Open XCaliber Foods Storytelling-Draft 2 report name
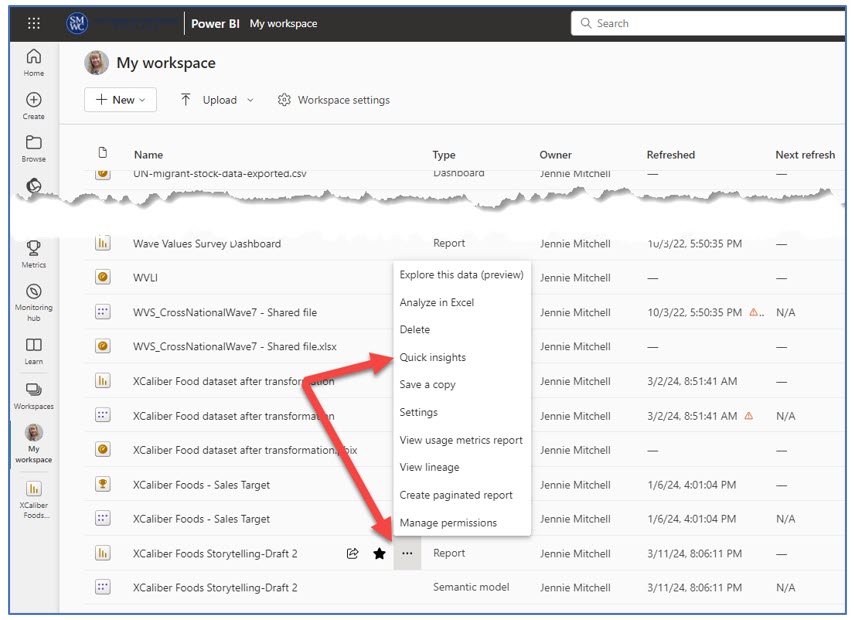 215,554
